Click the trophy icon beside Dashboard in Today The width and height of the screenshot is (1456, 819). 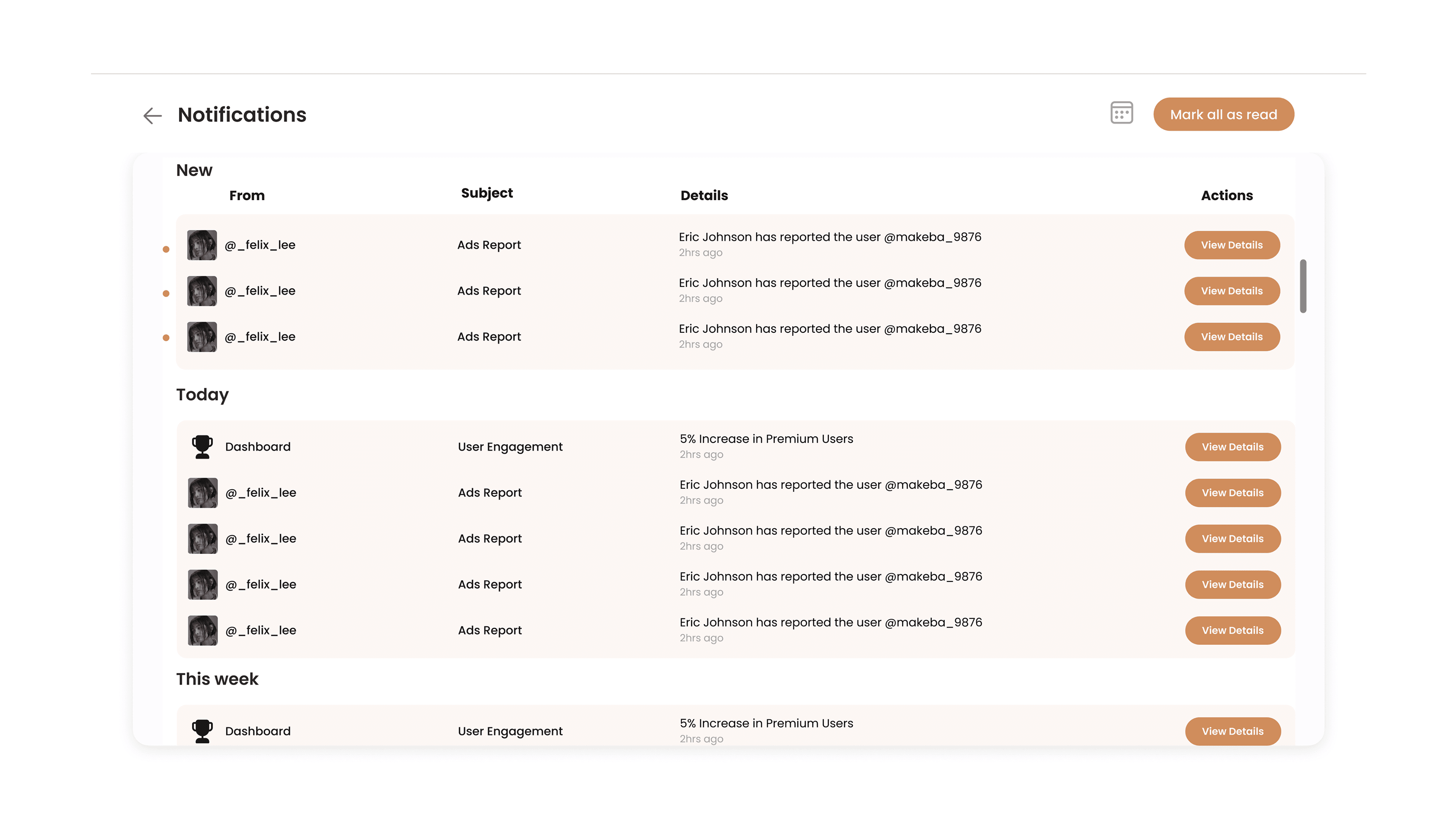(202, 446)
